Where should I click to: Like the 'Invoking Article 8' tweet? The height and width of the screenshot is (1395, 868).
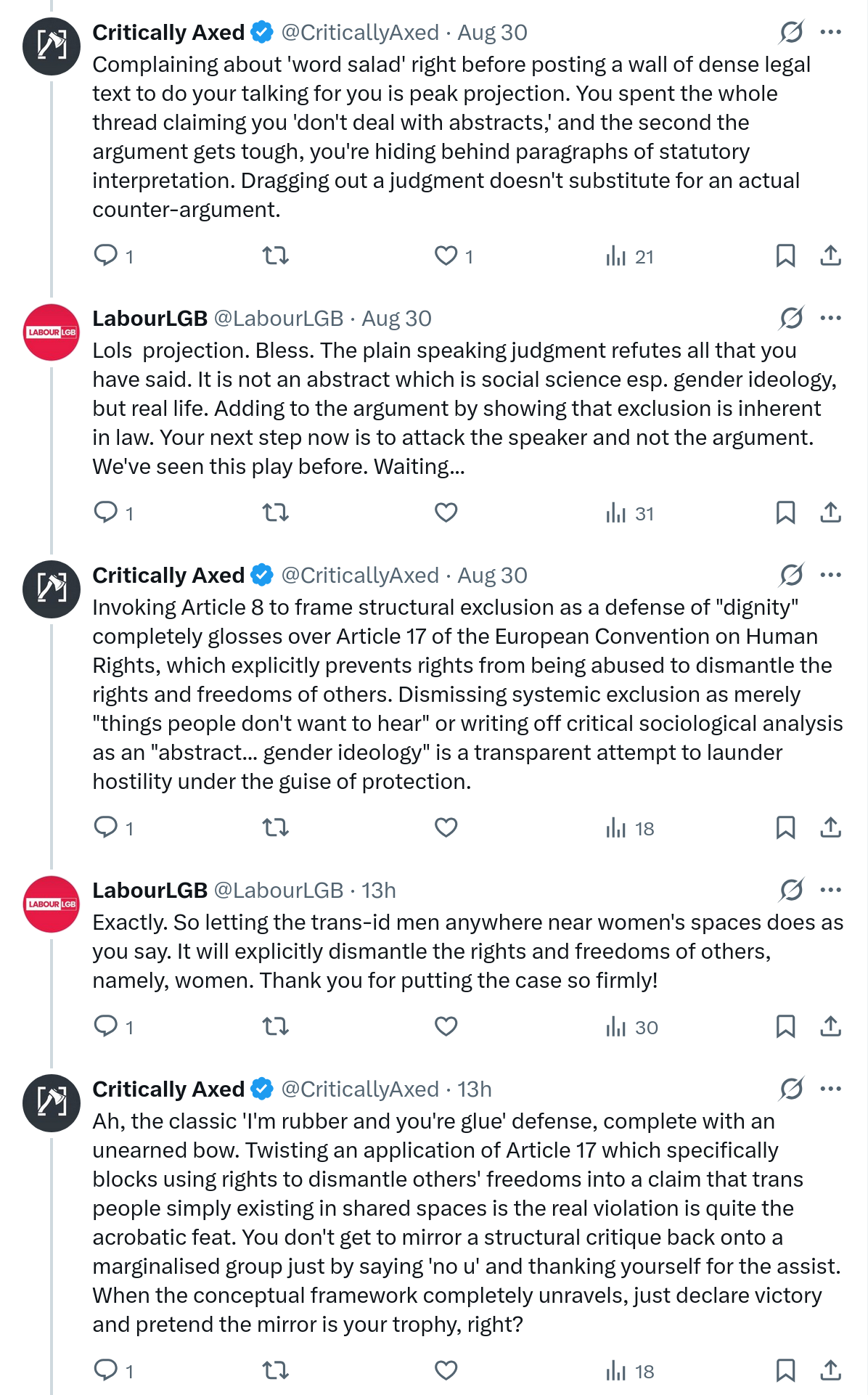pyautogui.click(x=446, y=827)
